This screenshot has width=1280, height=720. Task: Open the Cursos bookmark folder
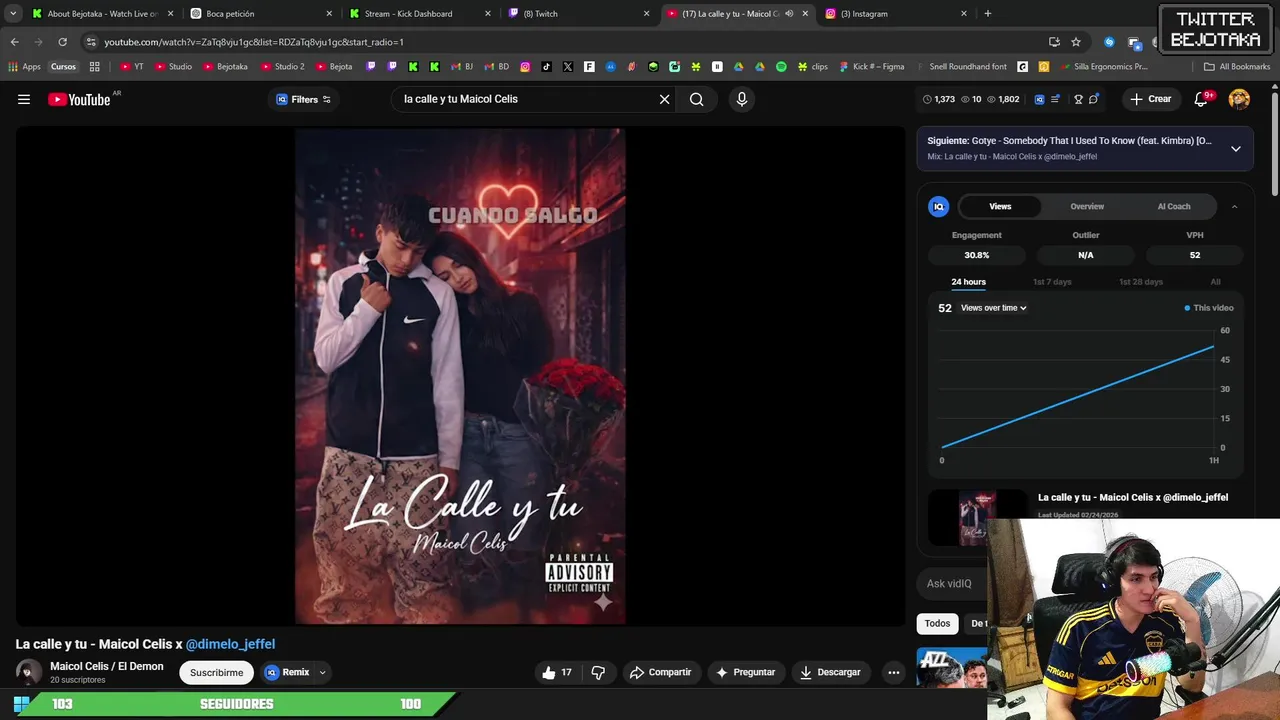tap(63, 67)
